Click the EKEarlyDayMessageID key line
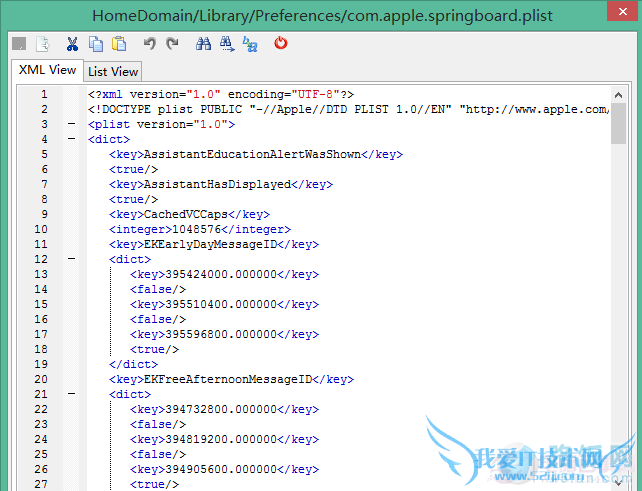This screenshot has height=491, width=642. (x=214, y=244)
